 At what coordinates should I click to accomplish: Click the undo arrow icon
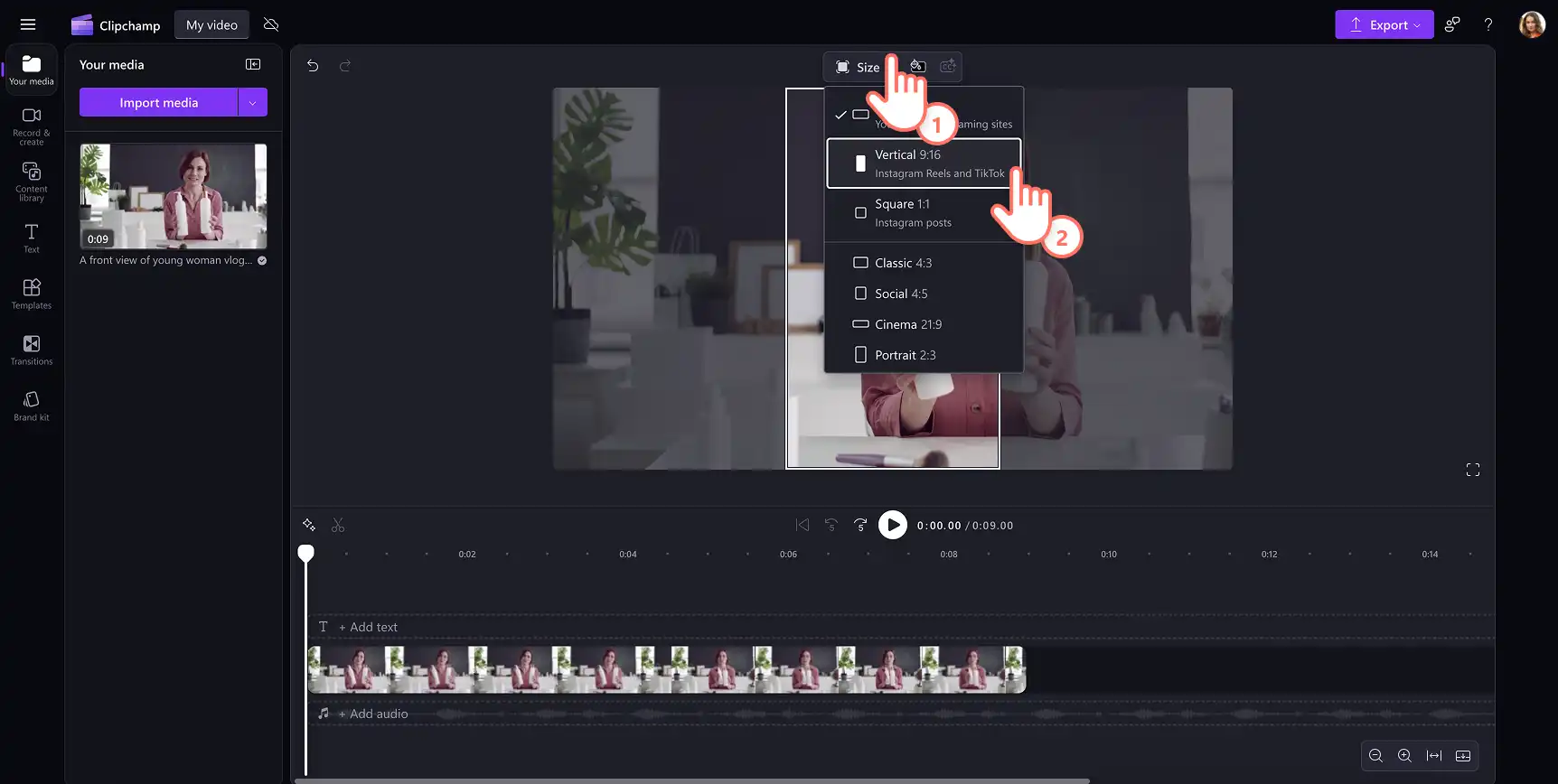[313, 66]
